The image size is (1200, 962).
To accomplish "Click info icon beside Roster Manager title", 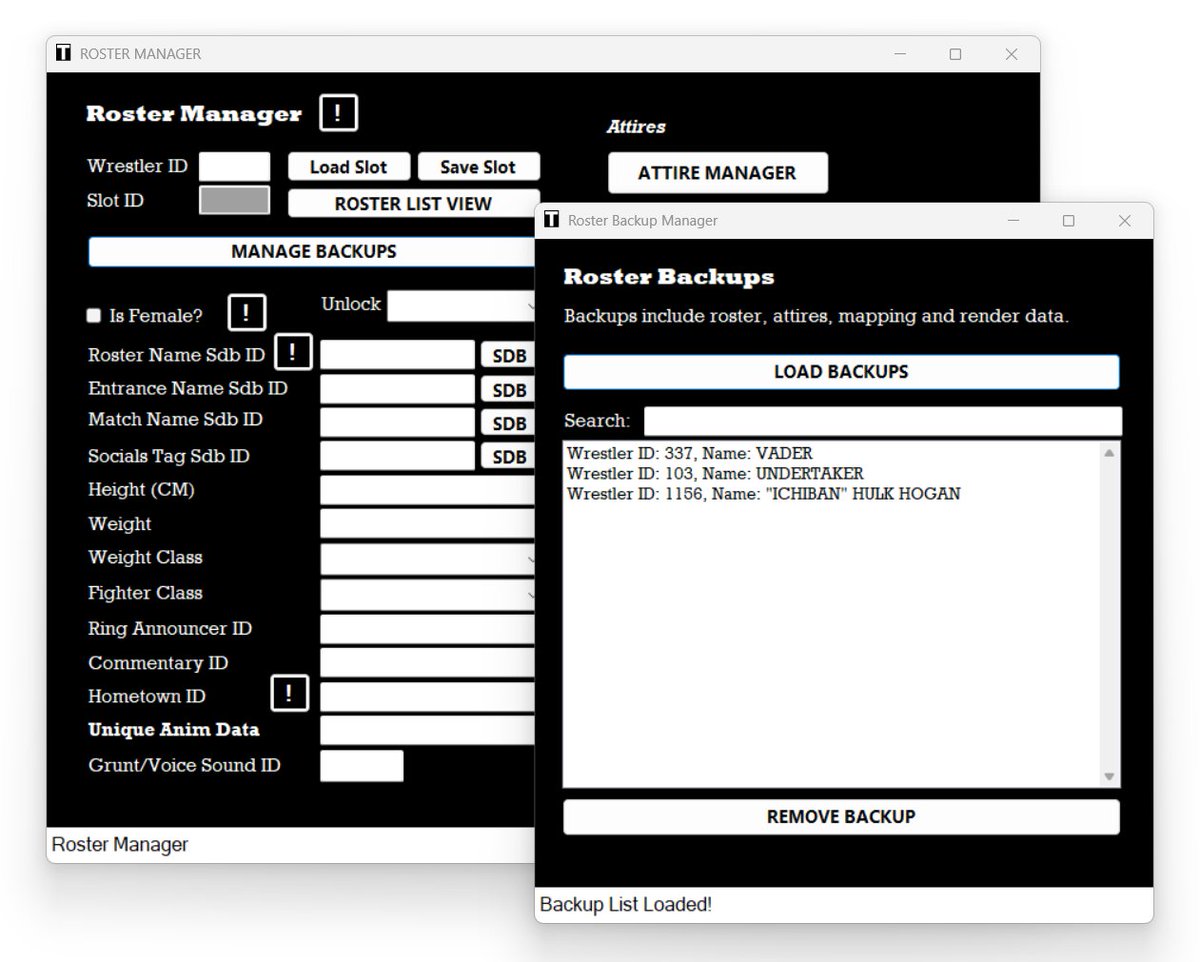I will [338, 113].
